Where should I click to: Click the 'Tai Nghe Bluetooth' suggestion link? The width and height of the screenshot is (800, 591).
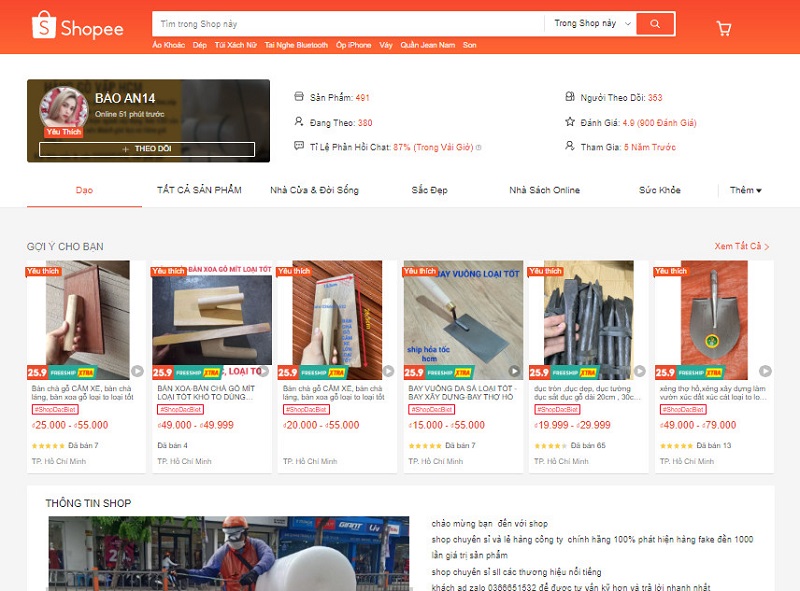[296, 45]
